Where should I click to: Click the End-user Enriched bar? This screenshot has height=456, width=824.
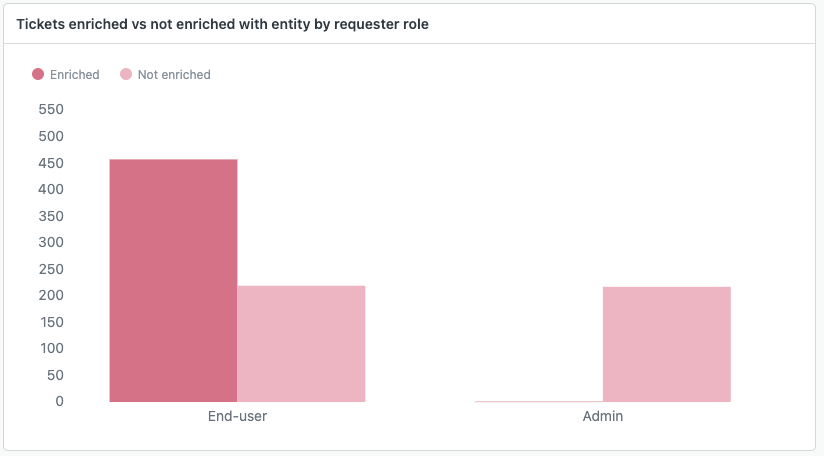[173, 280]
